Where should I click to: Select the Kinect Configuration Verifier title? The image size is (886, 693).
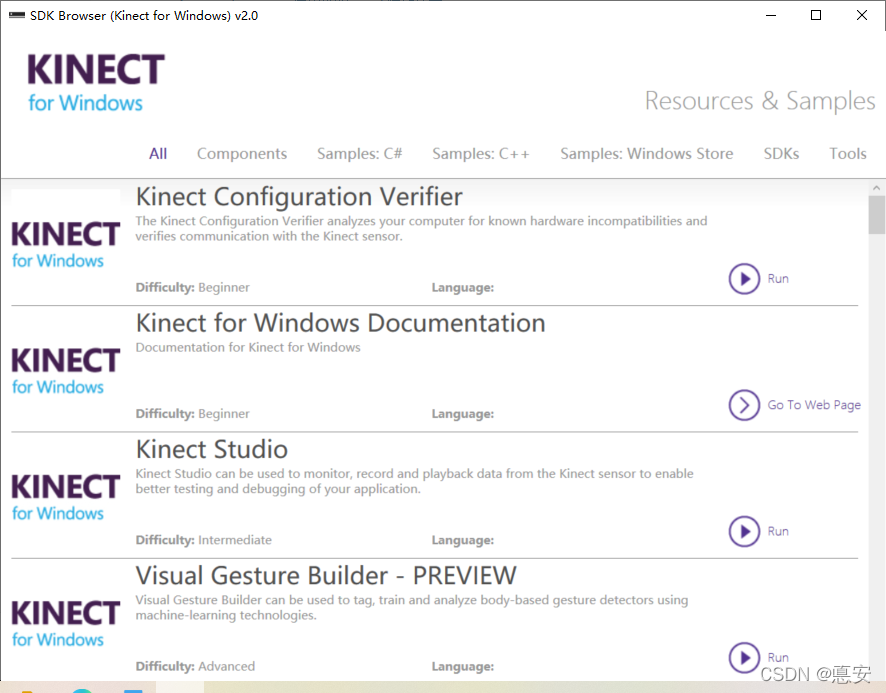299,197
